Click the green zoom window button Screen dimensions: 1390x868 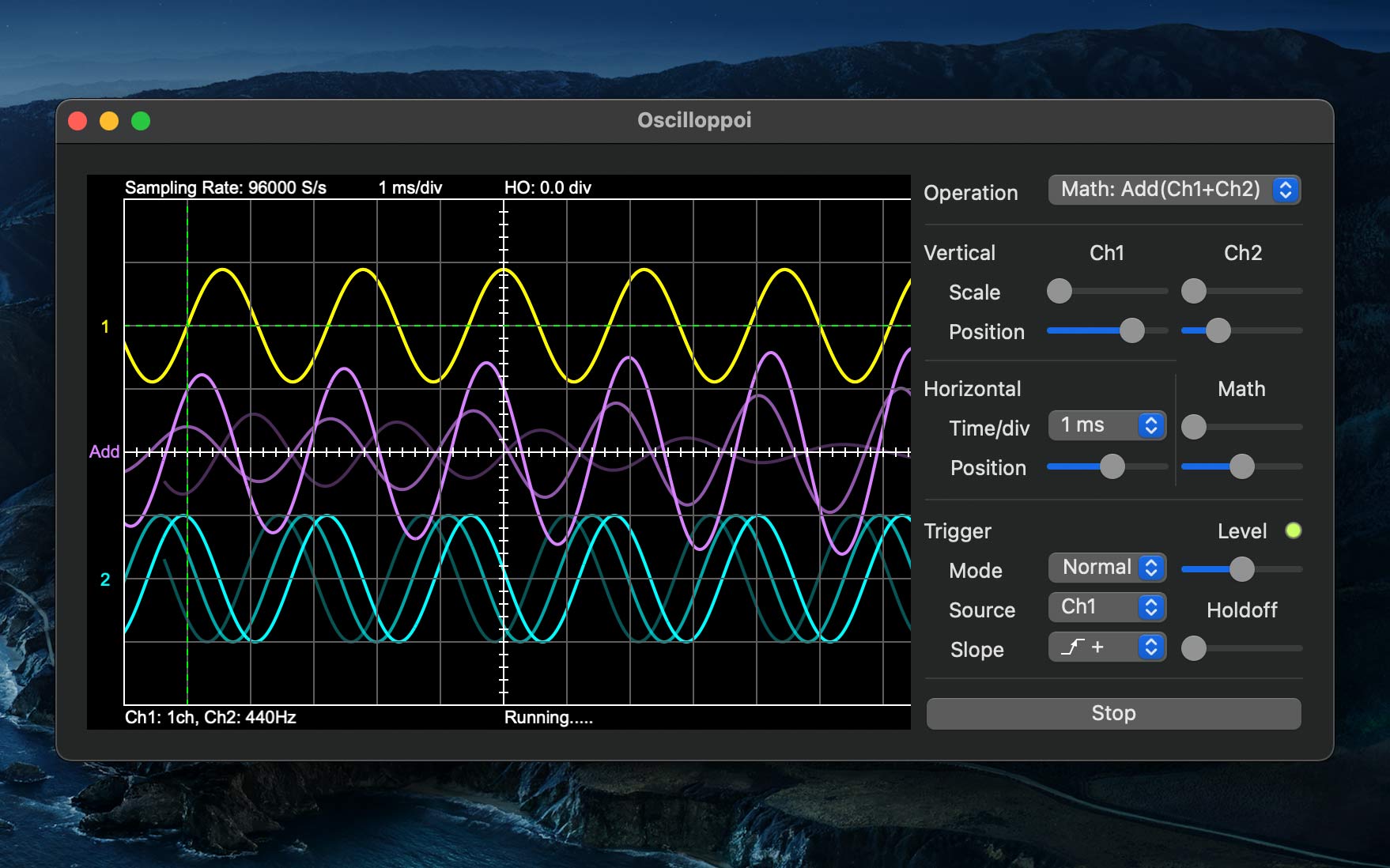[x=141, y=121]
